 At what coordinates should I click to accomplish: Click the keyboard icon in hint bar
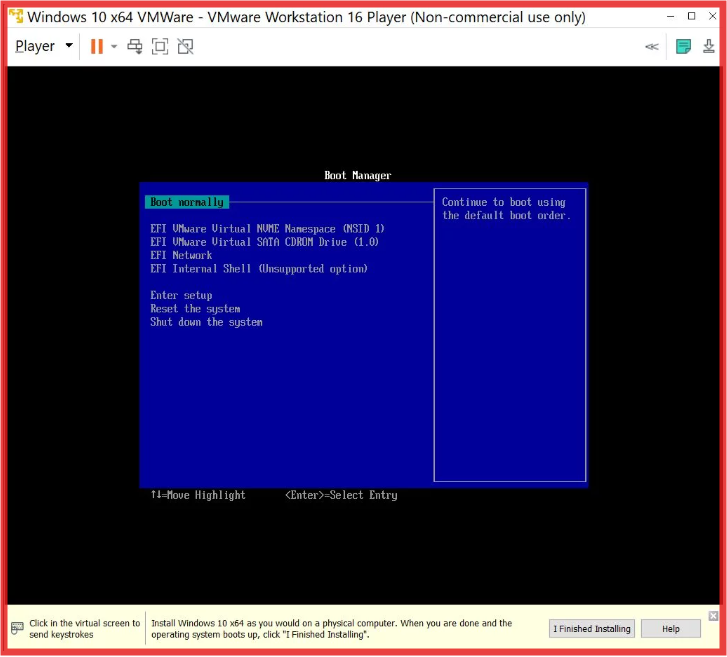pos(17,628)
